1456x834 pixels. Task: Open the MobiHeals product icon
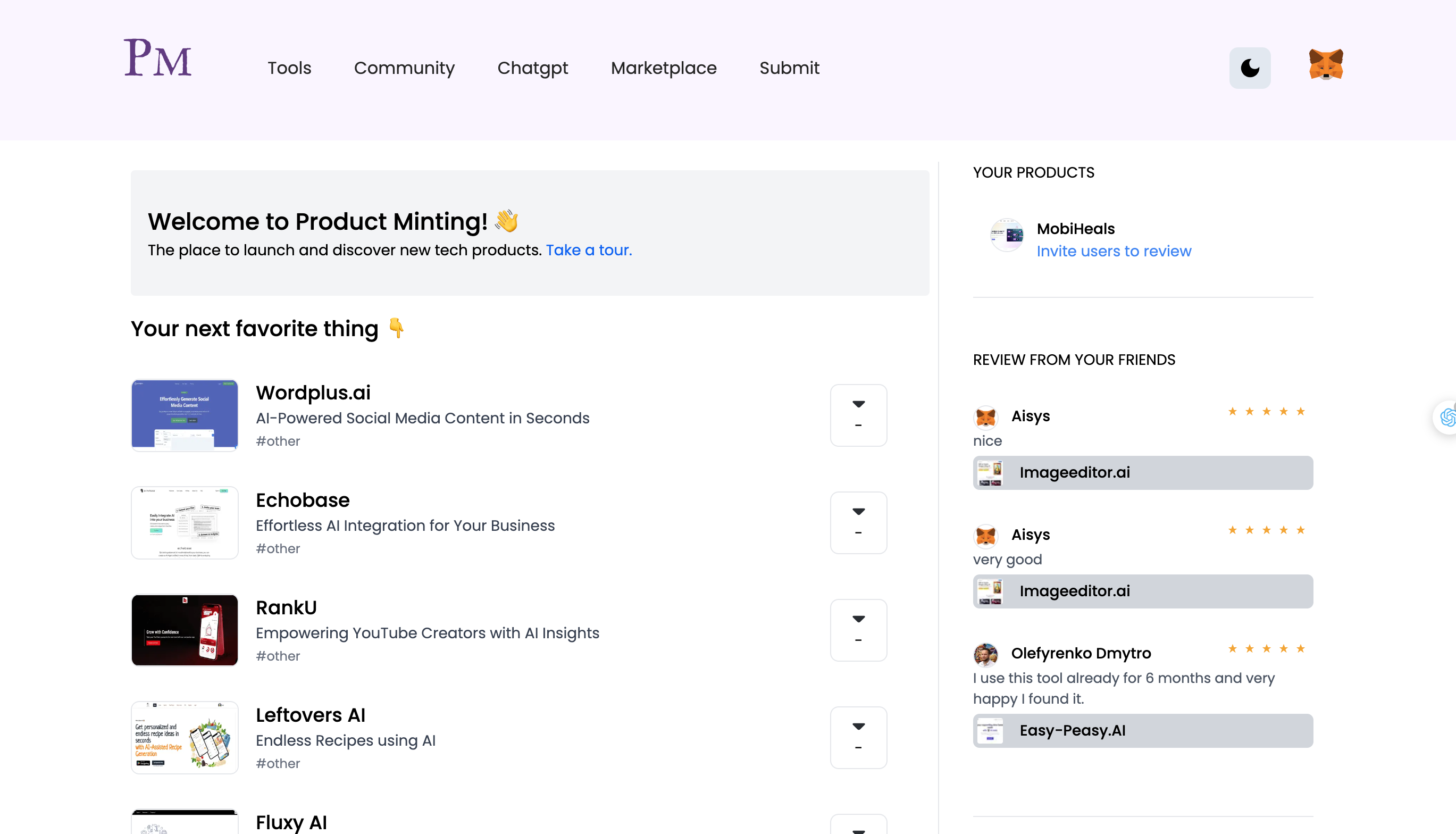[x=1007, y=235]
